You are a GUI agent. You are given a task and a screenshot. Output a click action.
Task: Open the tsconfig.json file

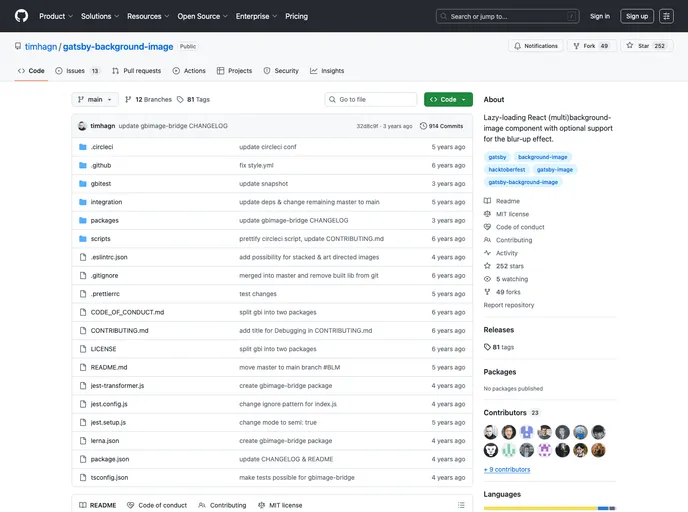[x=109, y=477]
